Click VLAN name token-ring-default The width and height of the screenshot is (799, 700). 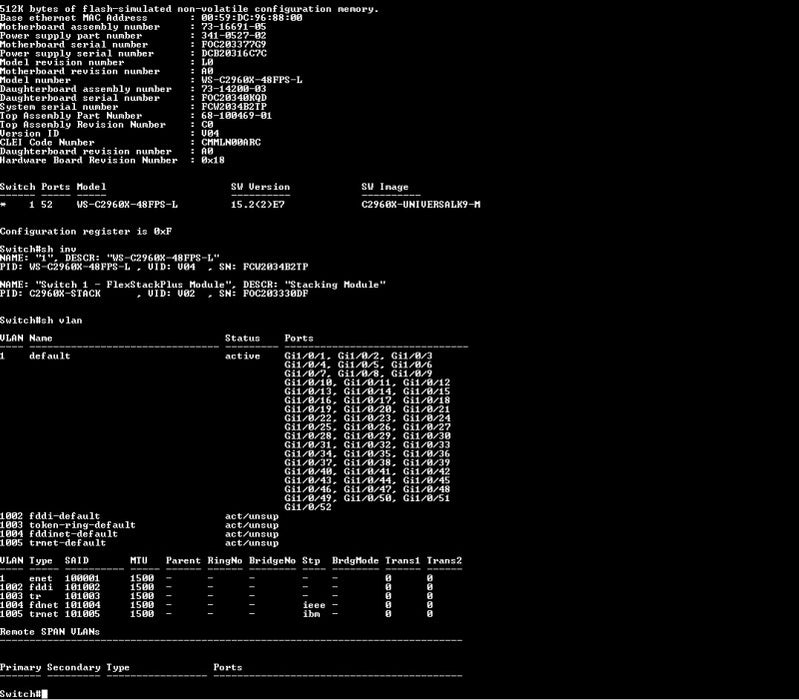click(83, 525)
